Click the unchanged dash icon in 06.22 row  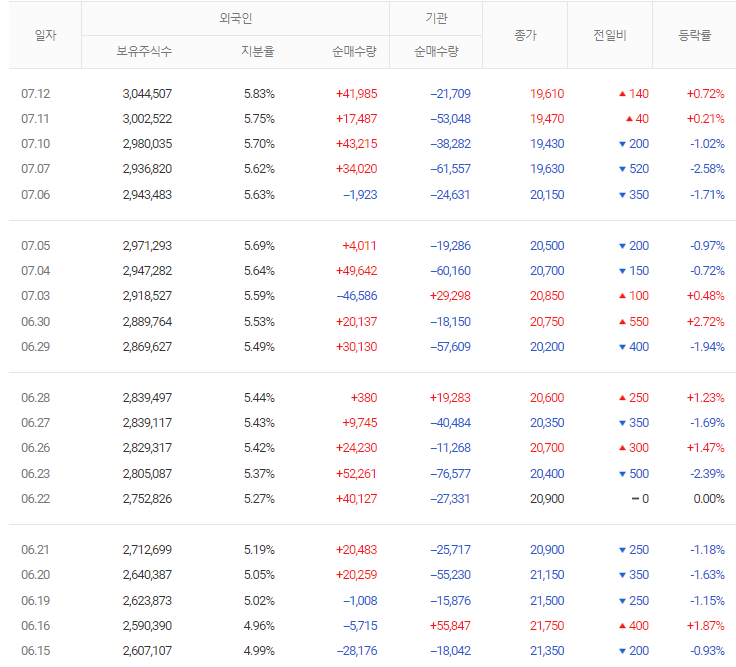pos(635,498)
